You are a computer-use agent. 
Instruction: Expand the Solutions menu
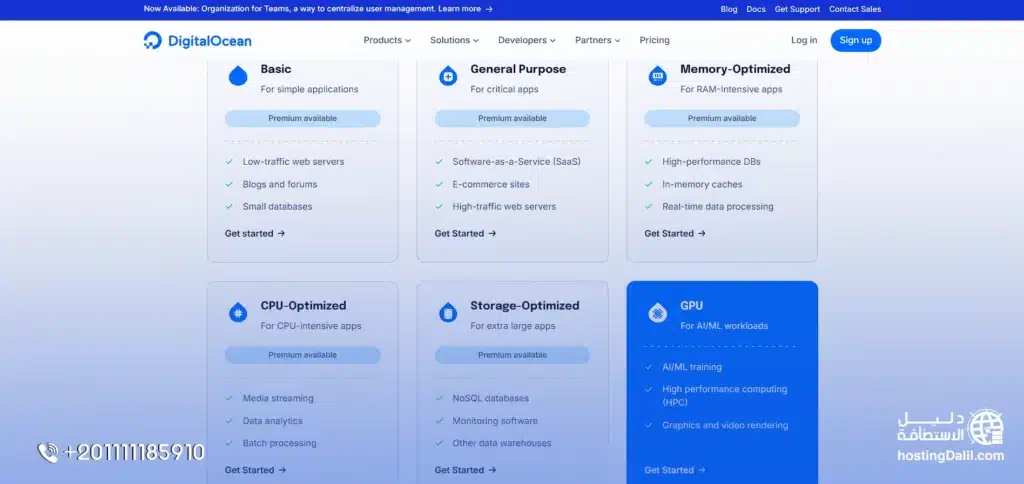click(455, 40)
